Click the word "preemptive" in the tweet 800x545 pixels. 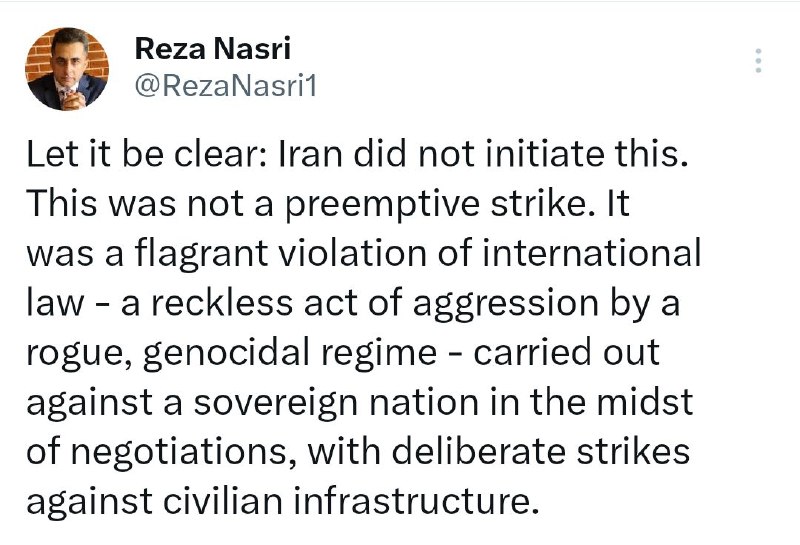pyautogui.click(x=382, y=205)
